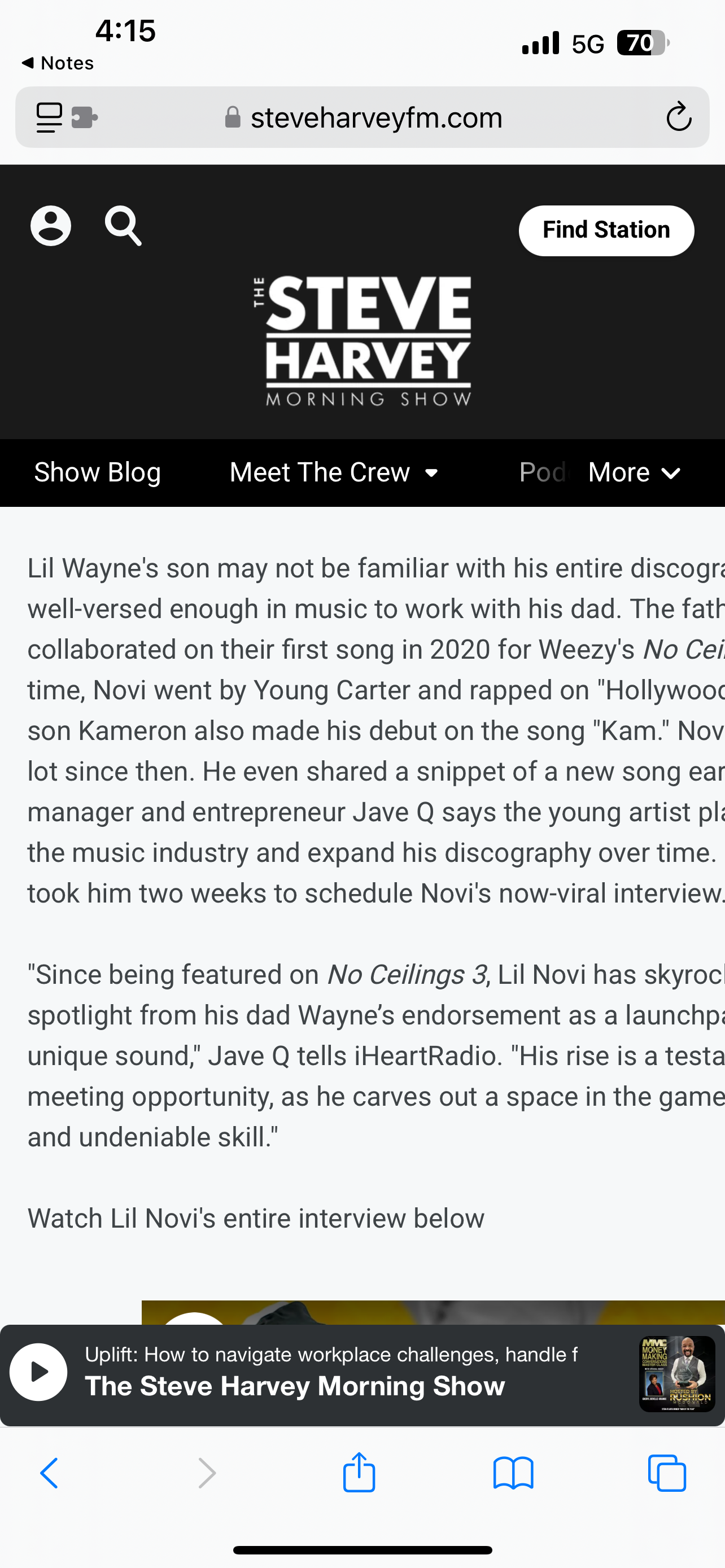
Task: Click the Find Station button
Action: coord(606,230)
